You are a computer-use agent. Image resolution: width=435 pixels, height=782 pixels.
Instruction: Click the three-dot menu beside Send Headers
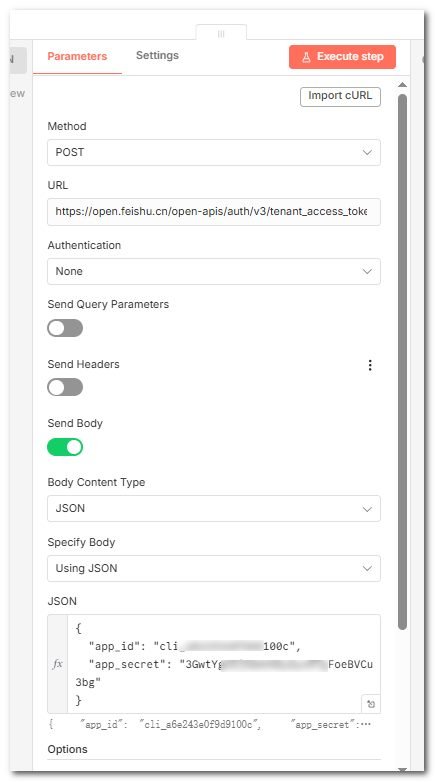pos(370,365)
